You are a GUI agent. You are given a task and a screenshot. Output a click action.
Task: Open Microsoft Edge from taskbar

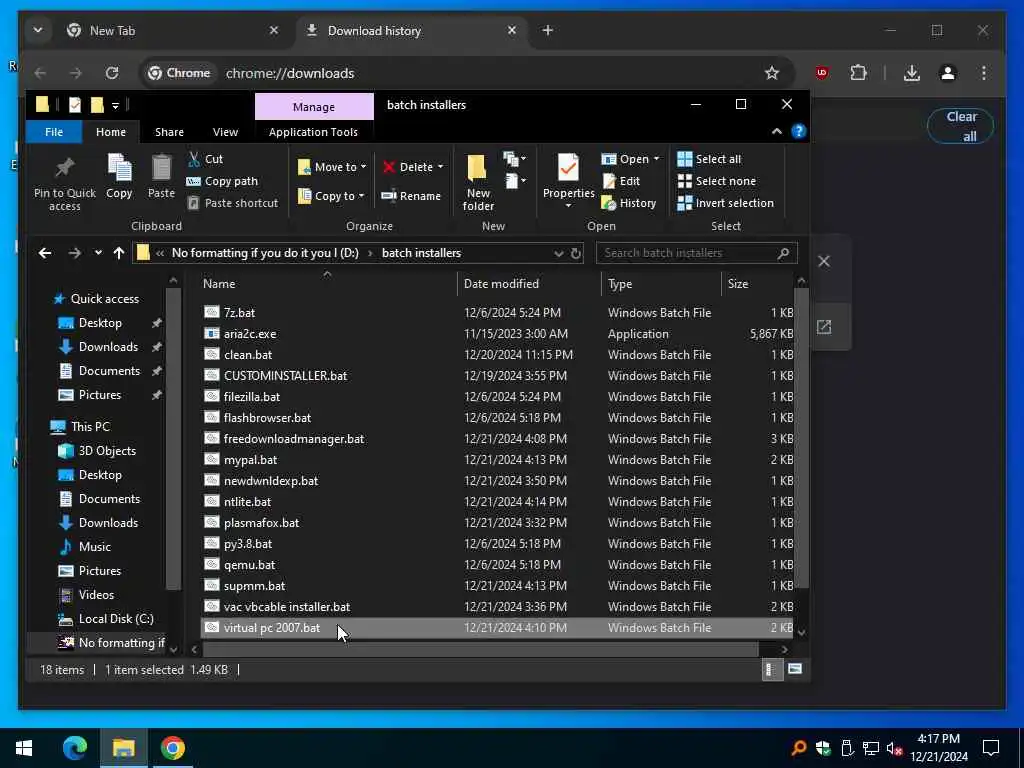tap(74, 748)
